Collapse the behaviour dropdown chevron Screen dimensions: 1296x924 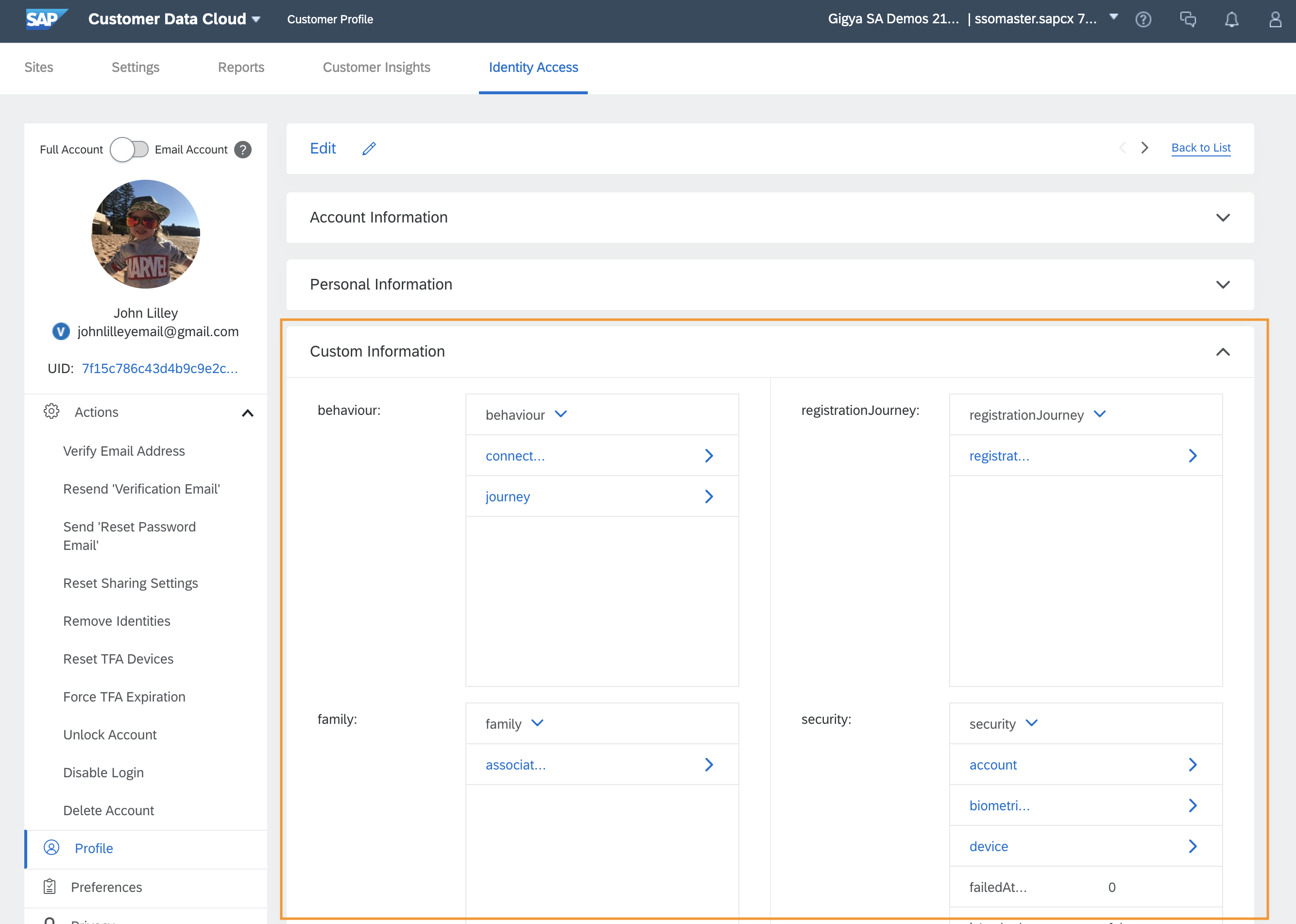561,414
